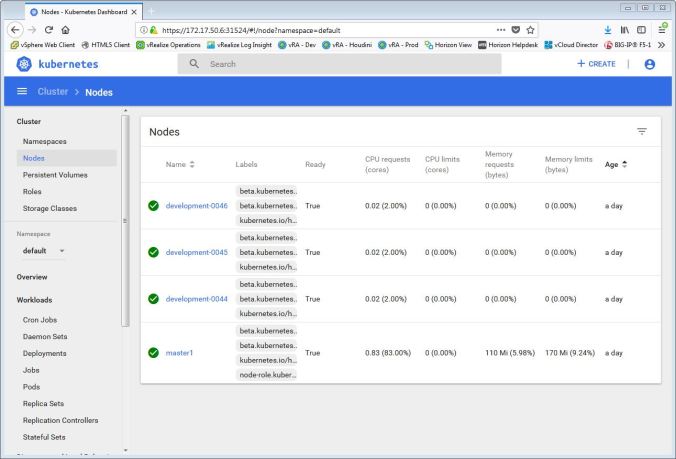Click the user account icon
Viewport: 676px width, 459px height.
pos(650,64)
